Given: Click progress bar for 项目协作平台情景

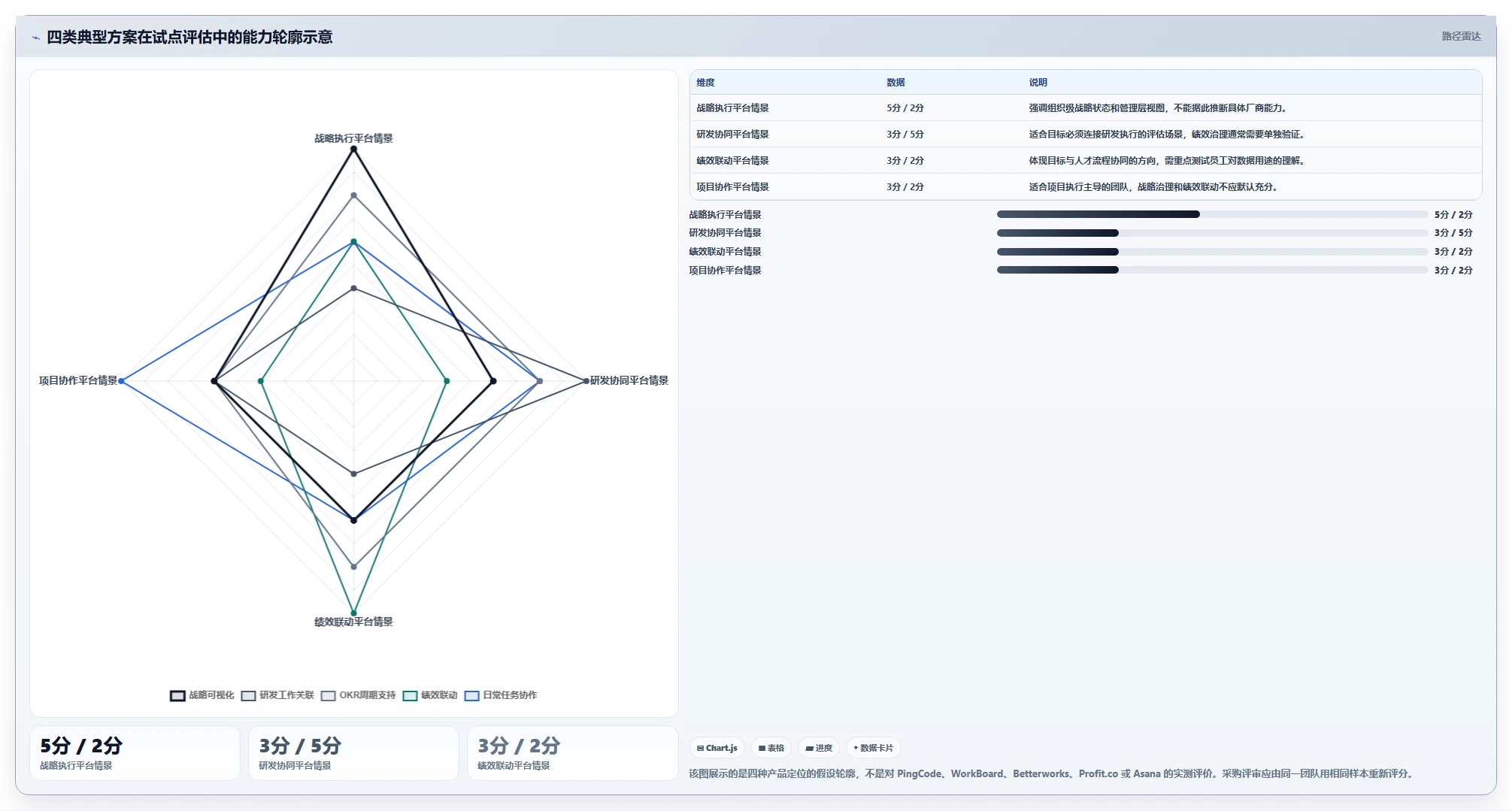Looking at the screenshot, I should [x=1212, y=271].
